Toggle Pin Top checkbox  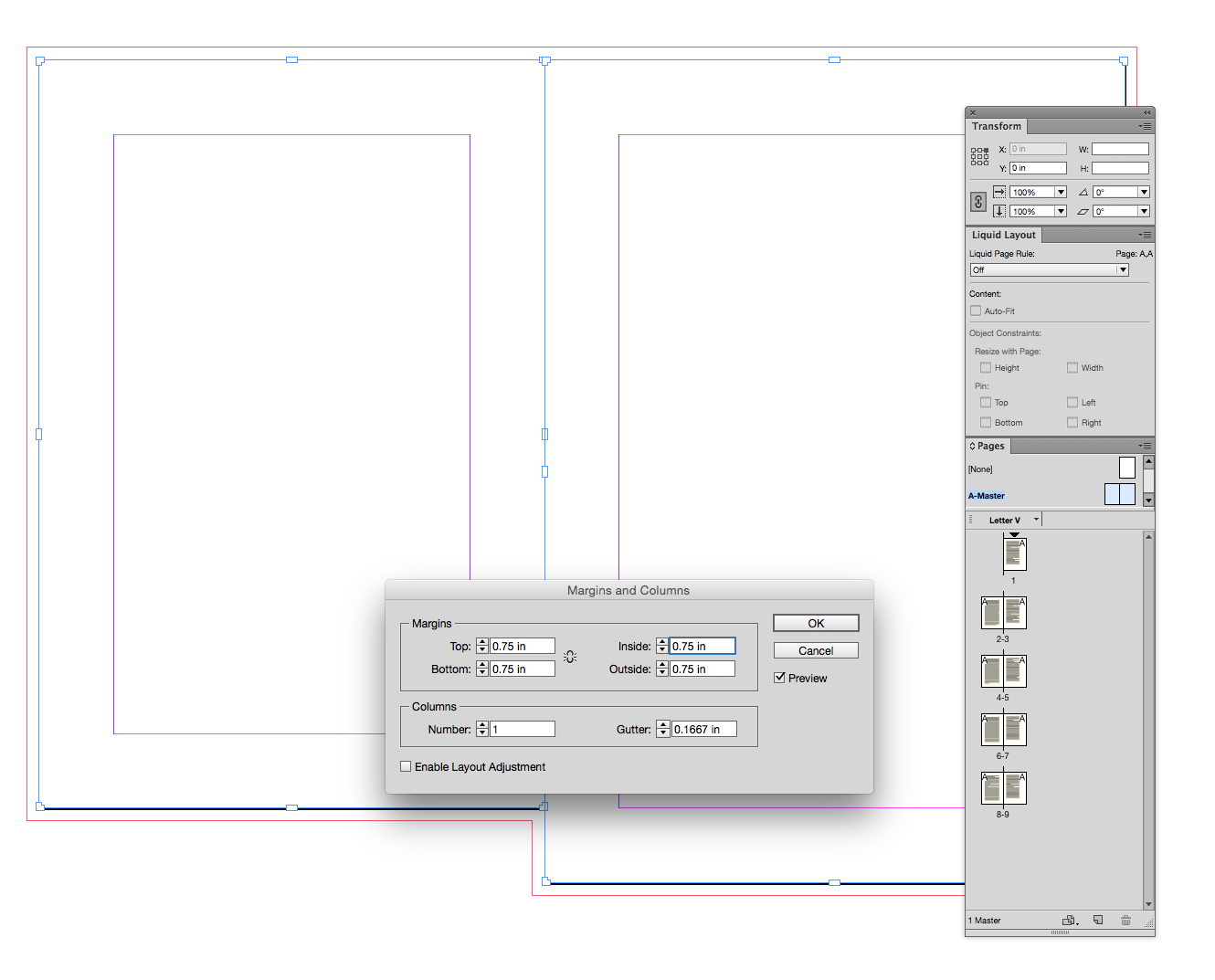tap(986, 402)
